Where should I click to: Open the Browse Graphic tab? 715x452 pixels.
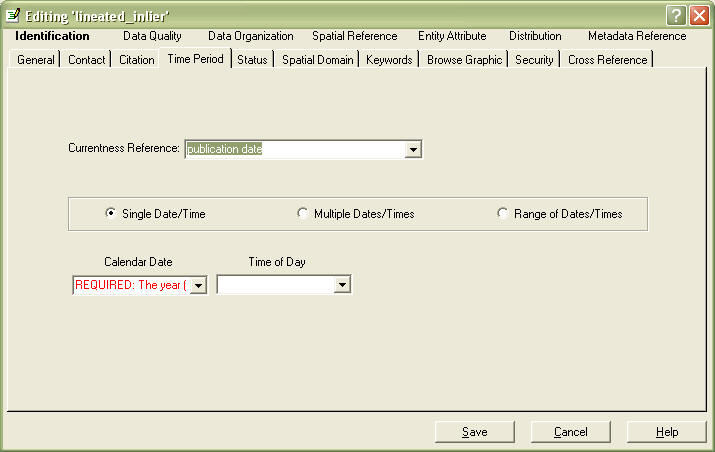(464, 60)
